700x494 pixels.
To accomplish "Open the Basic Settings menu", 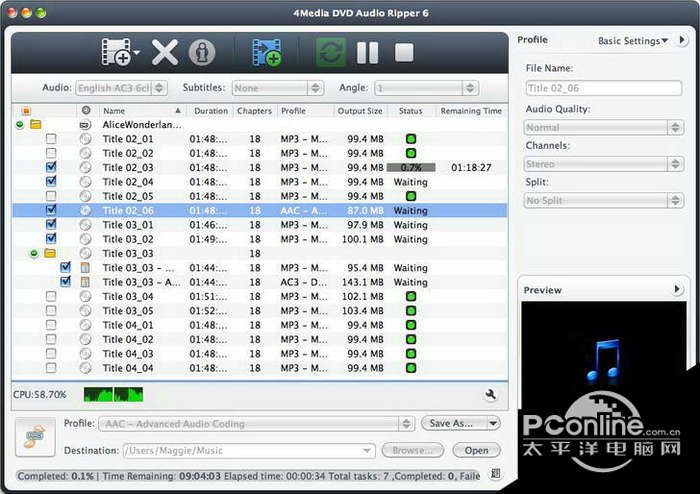I will [633, 41].
